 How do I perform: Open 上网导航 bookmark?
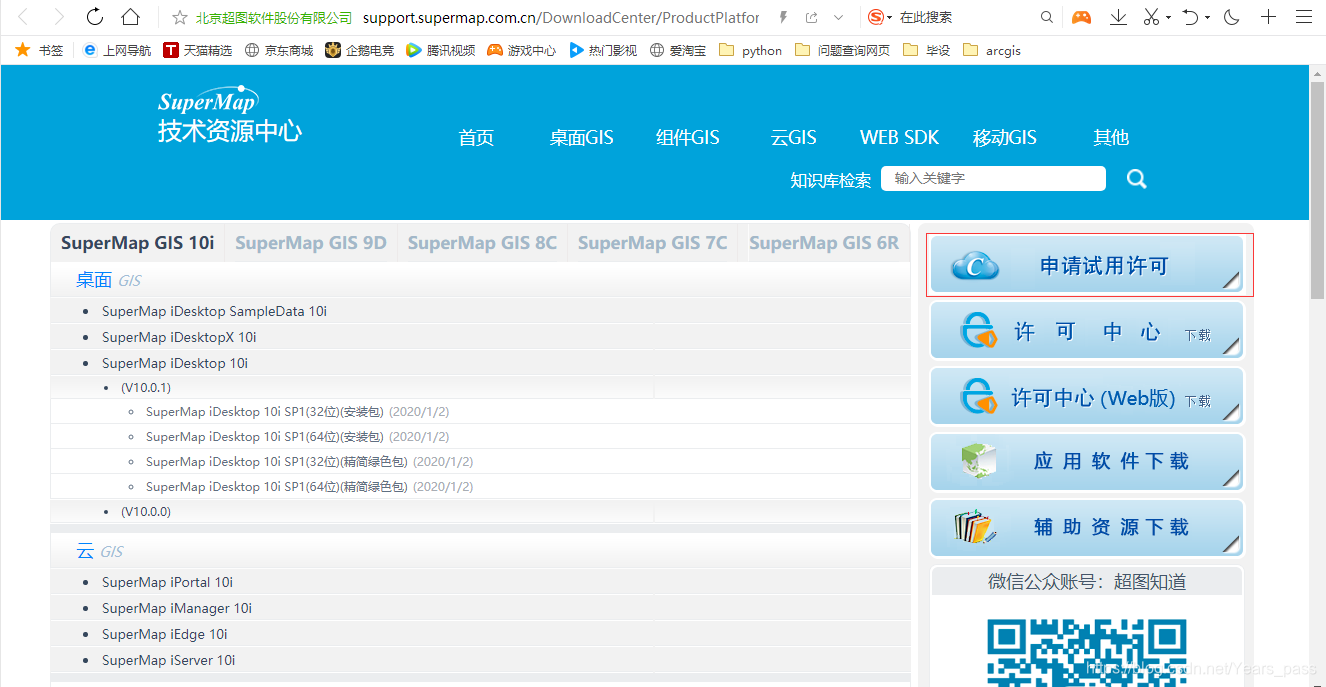tap(117, 50)
